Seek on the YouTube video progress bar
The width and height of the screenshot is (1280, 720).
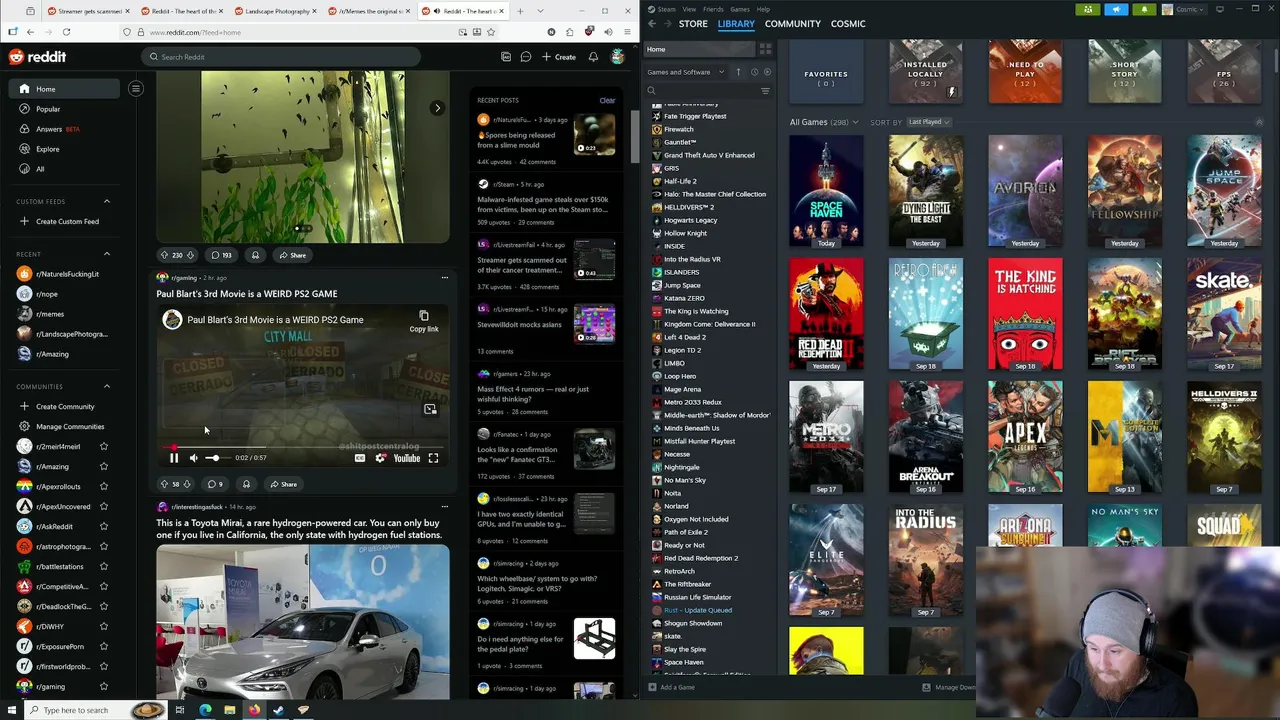[302, 447]
